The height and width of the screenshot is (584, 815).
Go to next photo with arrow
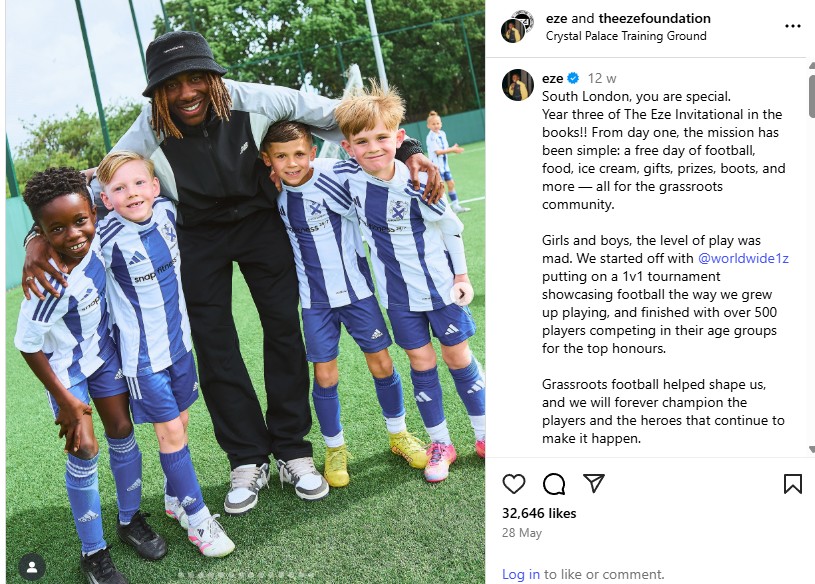(x=462, y=295)
